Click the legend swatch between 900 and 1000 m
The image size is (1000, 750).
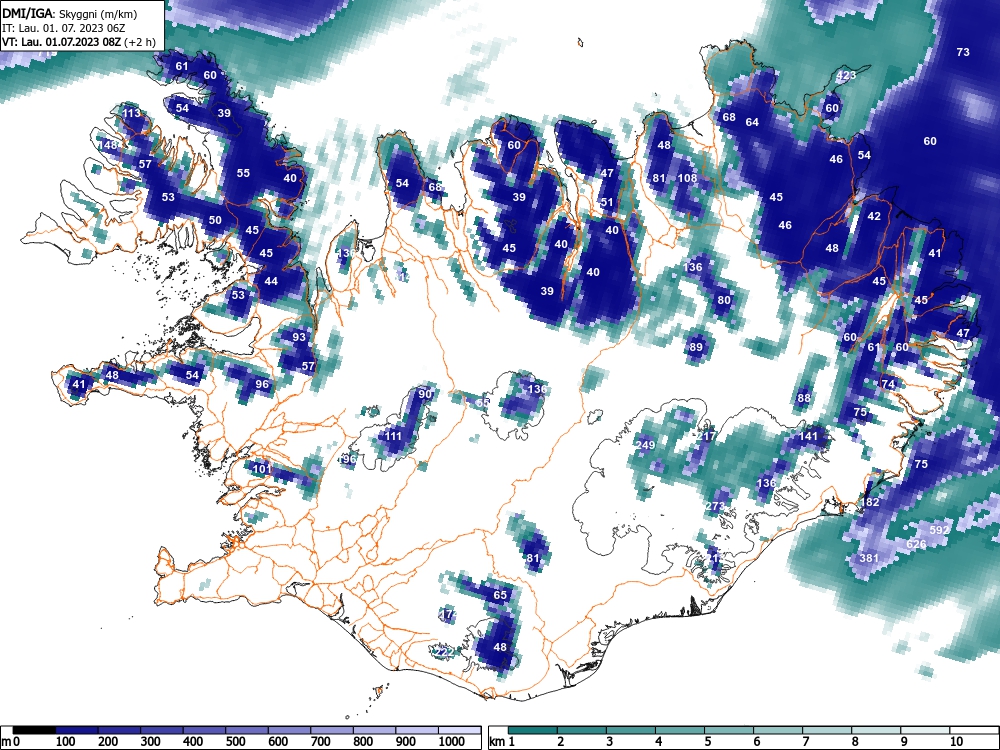(416, 730)
